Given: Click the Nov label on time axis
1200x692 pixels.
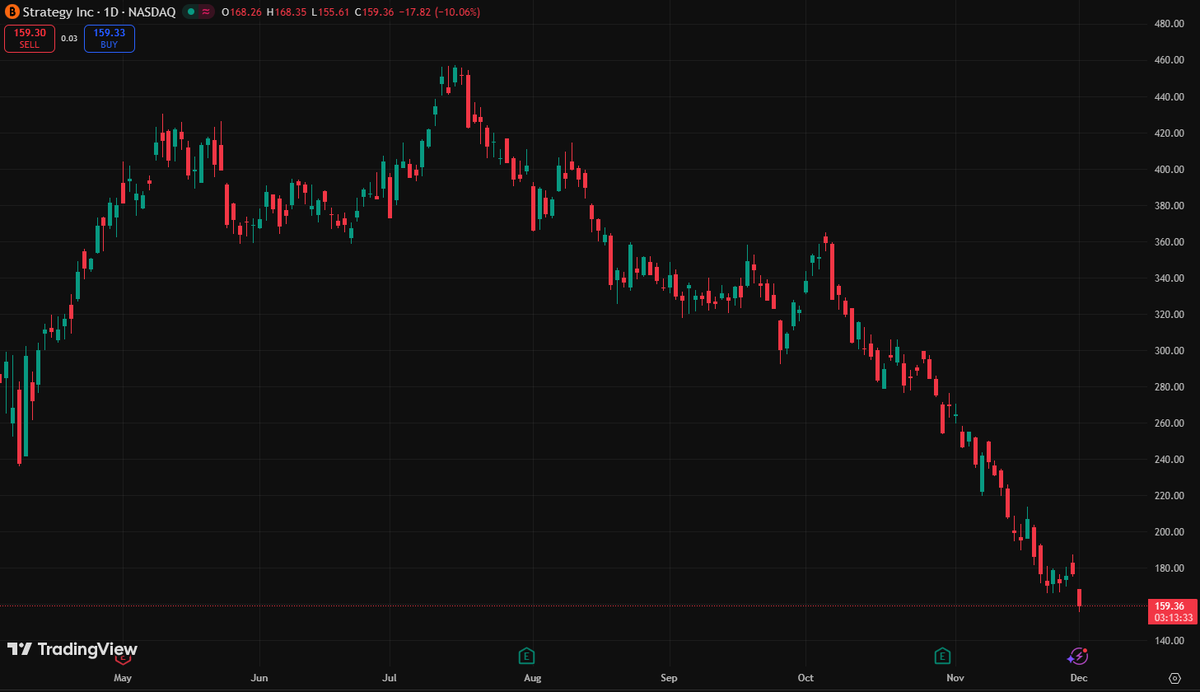Looking at the screenshot, I should point(955,678).
